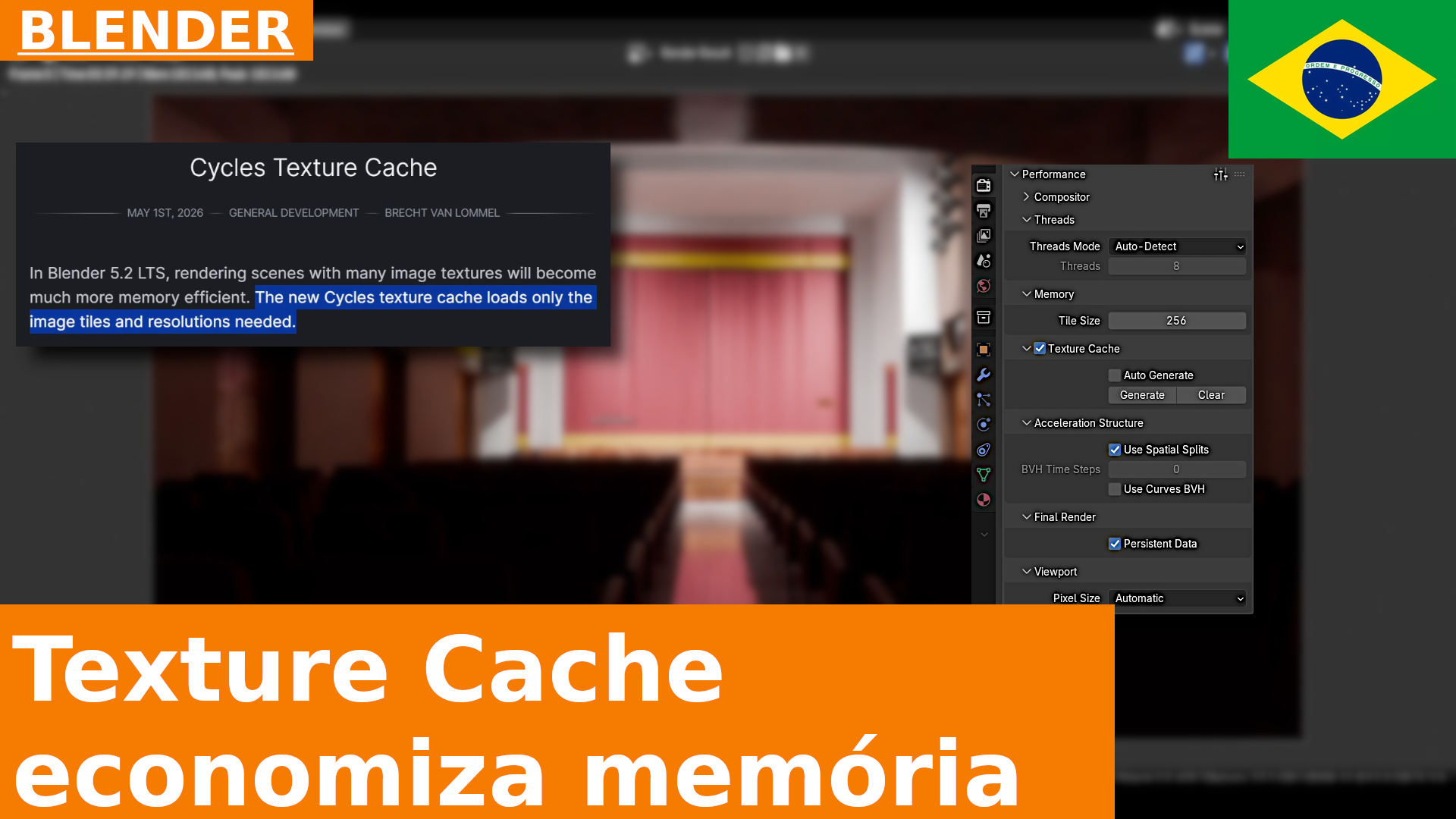Collapse the Viewport subpanel
Screen dimensions: 1456x819
click(x=1027, y=572)
